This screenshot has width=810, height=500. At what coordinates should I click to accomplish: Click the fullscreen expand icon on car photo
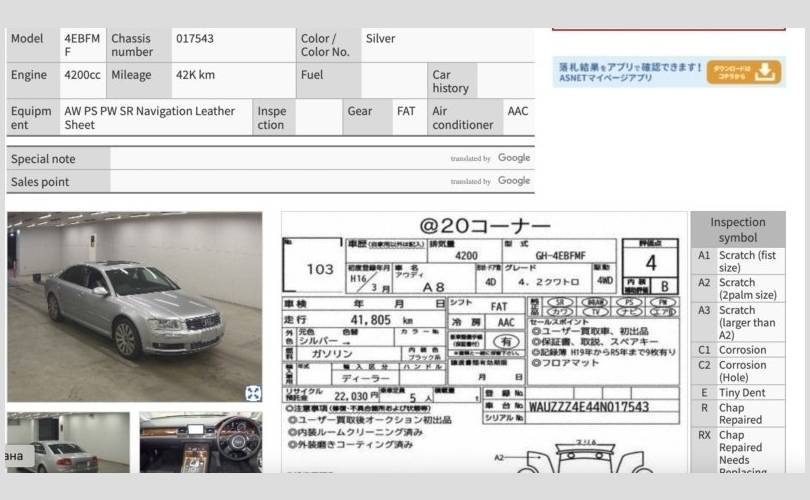click(253, 393)
